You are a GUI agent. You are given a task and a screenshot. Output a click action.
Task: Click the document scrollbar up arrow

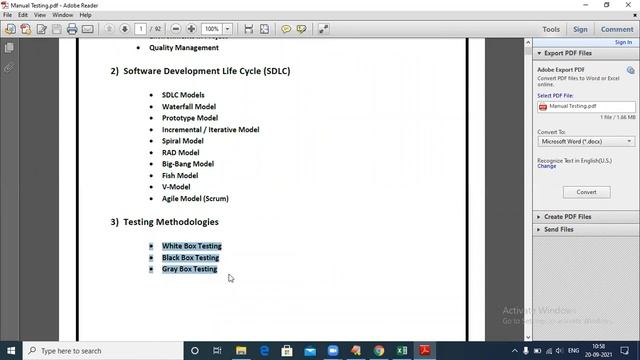point(528,42)
